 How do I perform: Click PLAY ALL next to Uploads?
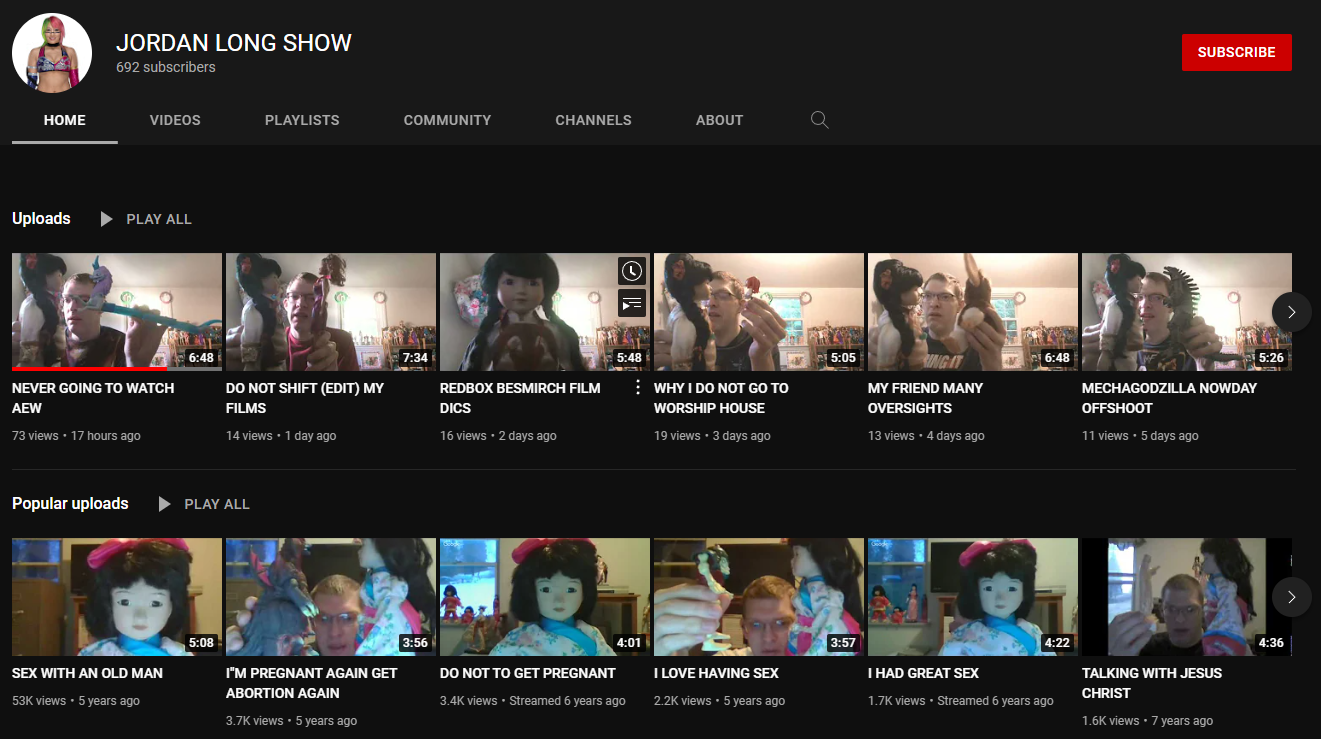click(x=159, y=219)
